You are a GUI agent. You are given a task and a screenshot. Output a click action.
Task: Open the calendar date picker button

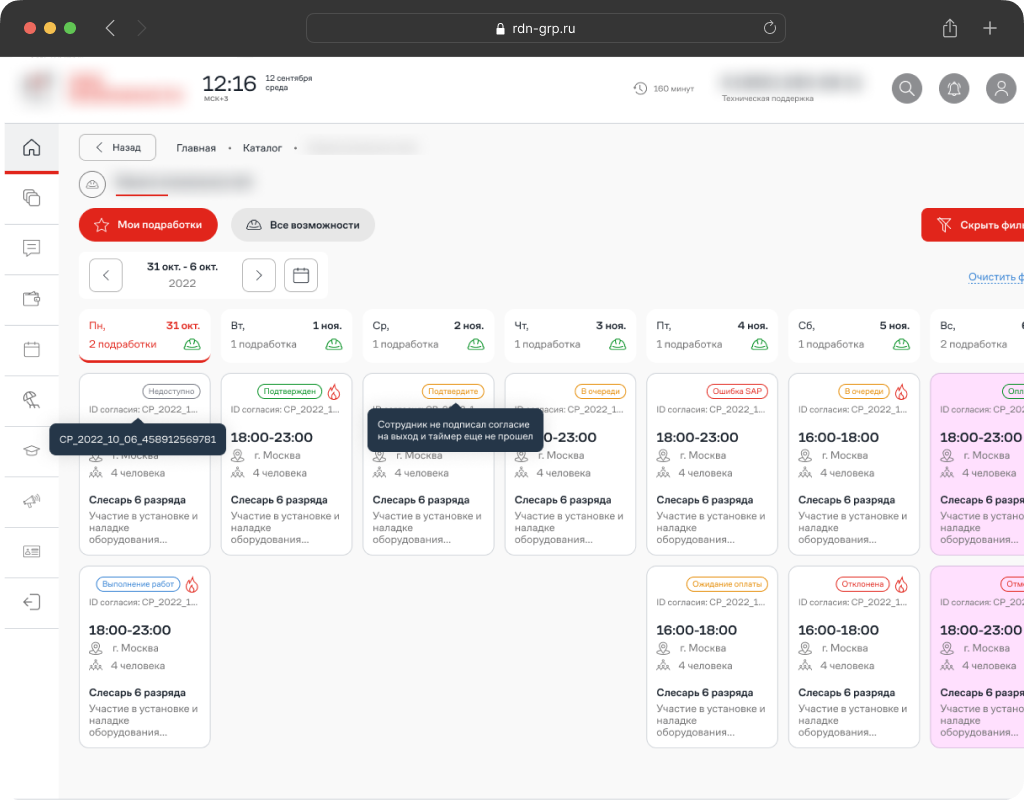[x=301, y=275]
